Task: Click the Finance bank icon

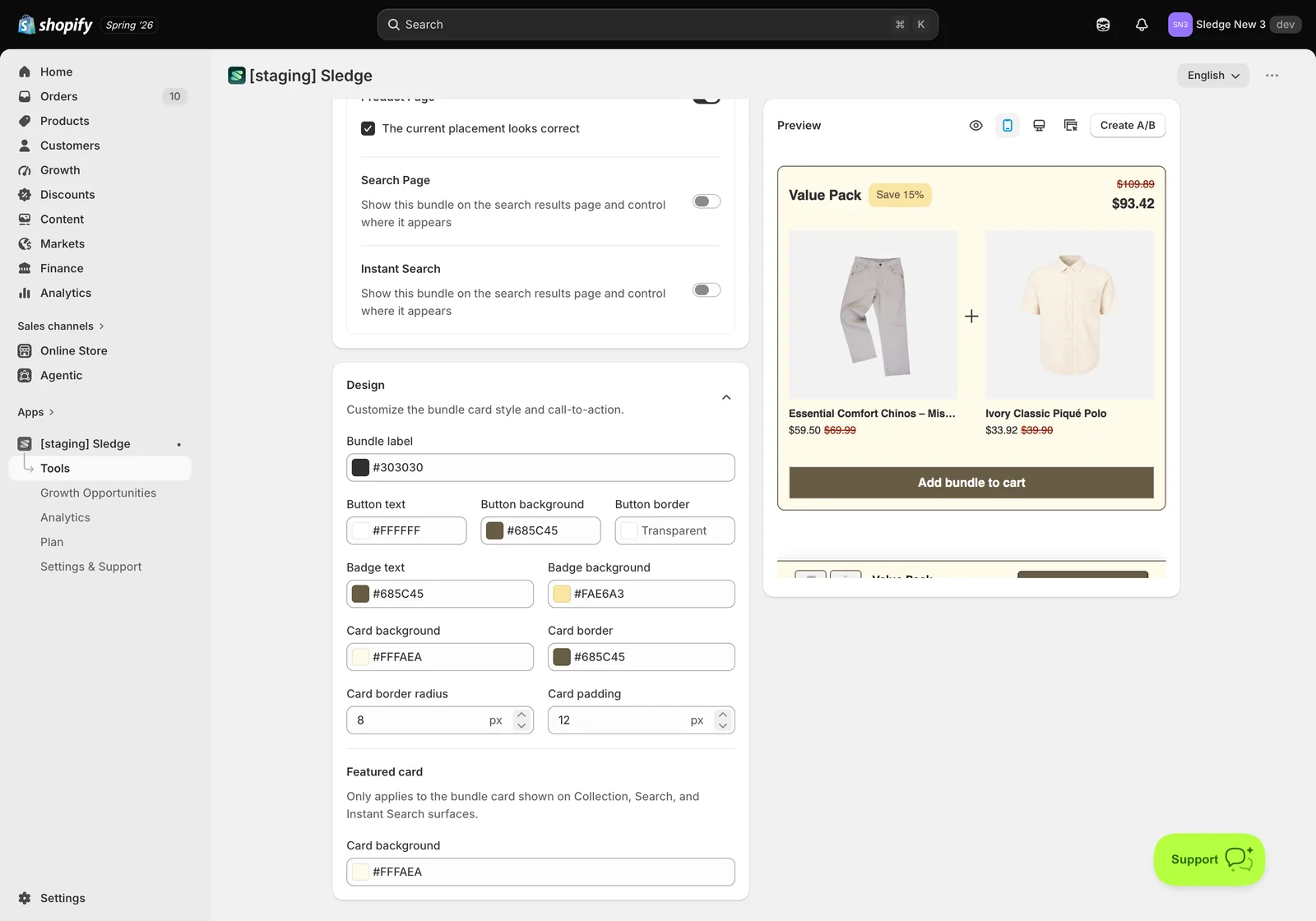Action: 25,268
